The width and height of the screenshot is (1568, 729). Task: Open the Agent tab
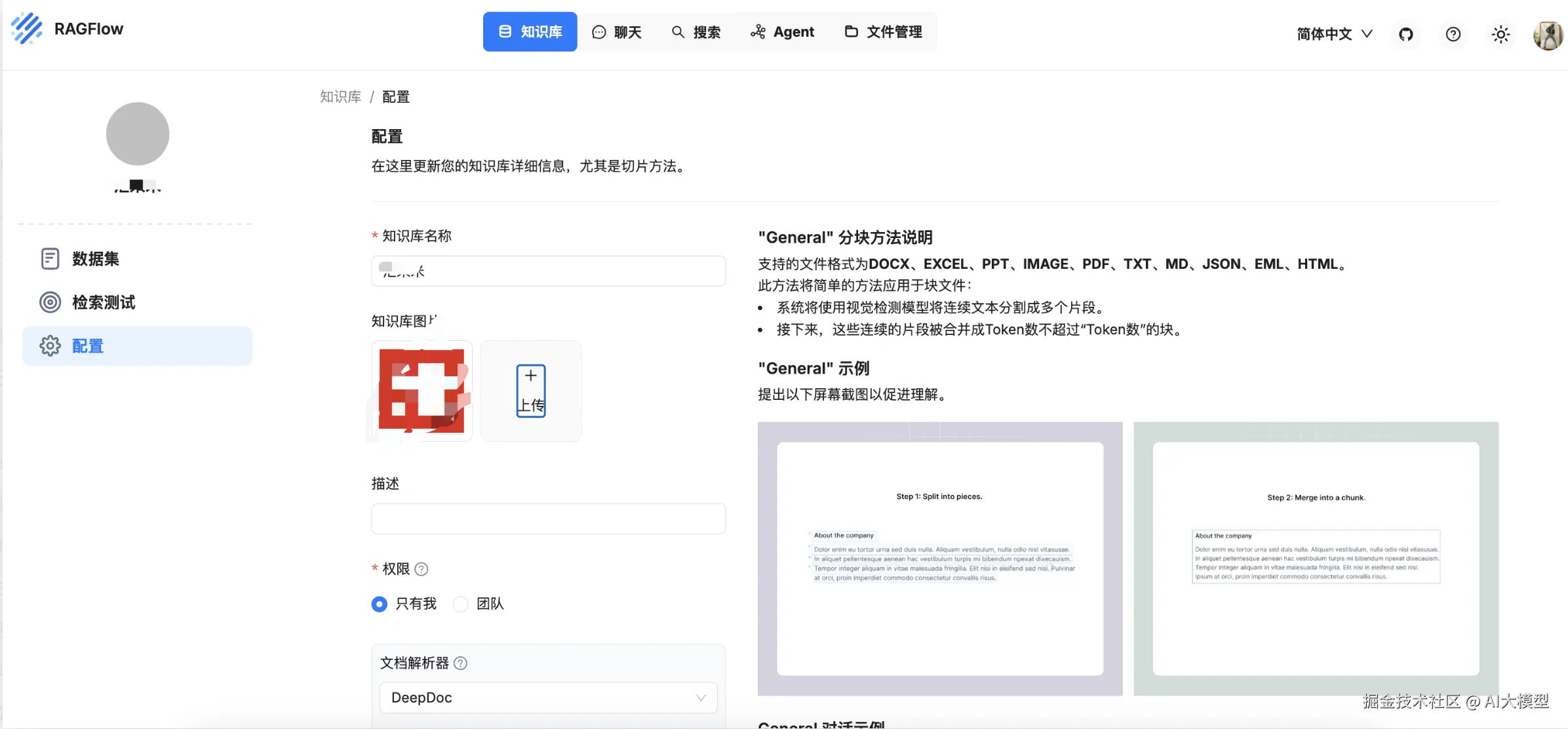point(782,32)
